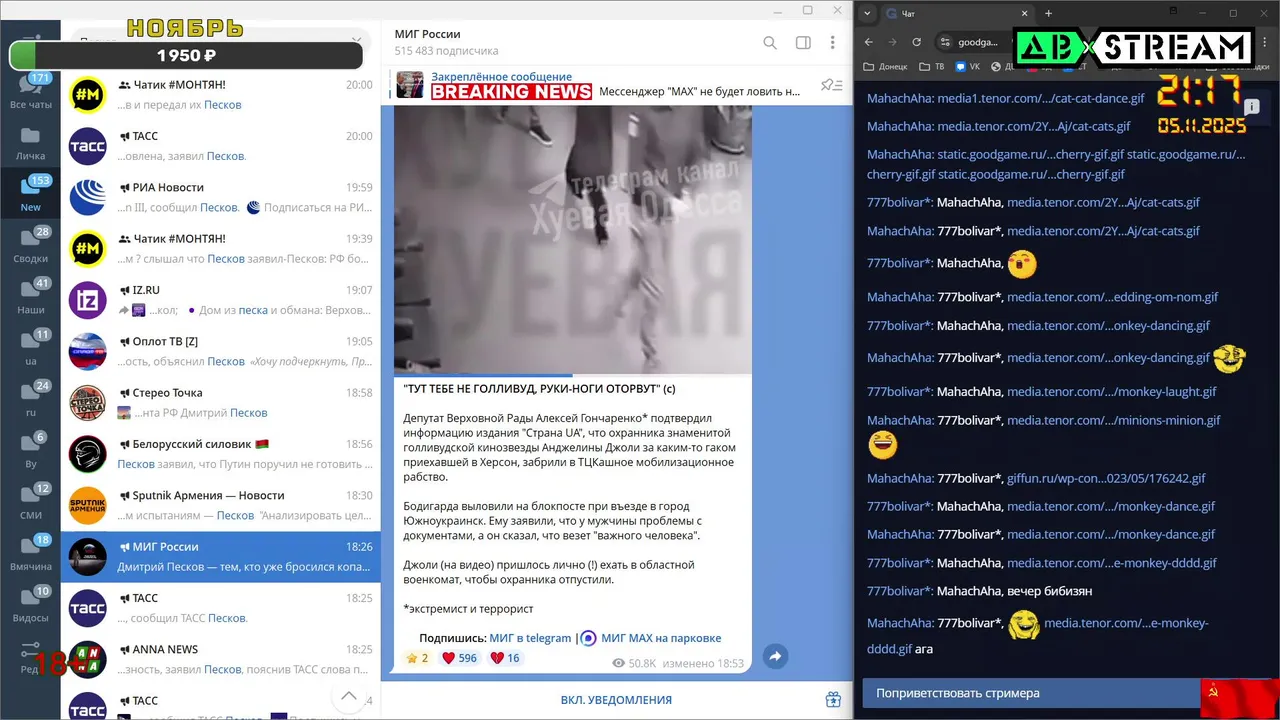Screen dimensions: 1280x720
Task: Open the browser three-dot menu
Action: (1264, 42)
